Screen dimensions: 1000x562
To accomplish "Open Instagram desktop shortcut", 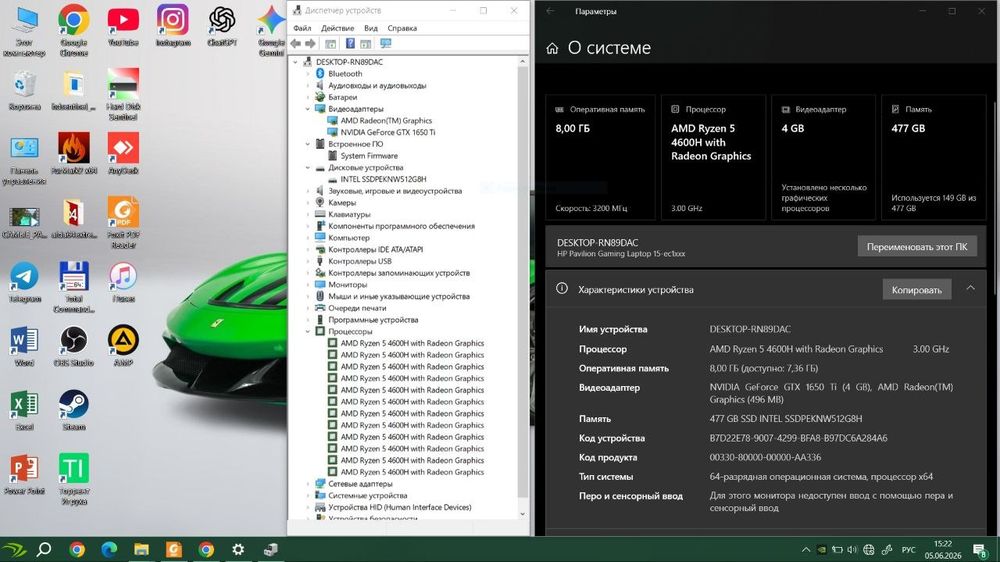I will [173, 26].
